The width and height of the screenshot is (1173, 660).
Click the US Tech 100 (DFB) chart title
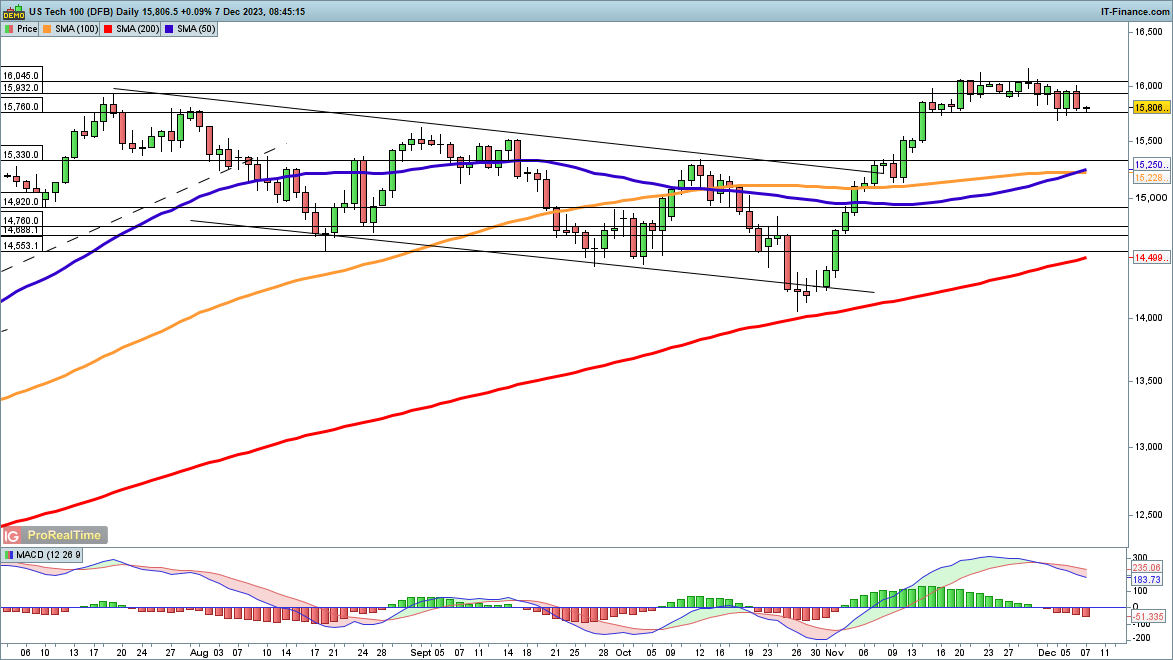[x=71, y=12]
